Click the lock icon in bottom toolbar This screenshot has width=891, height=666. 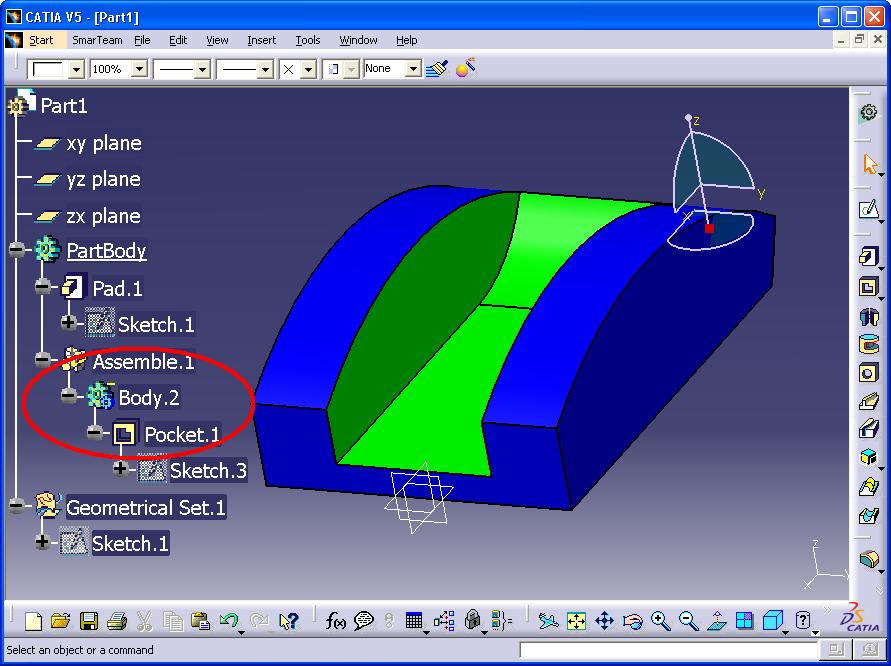point(473,621)
